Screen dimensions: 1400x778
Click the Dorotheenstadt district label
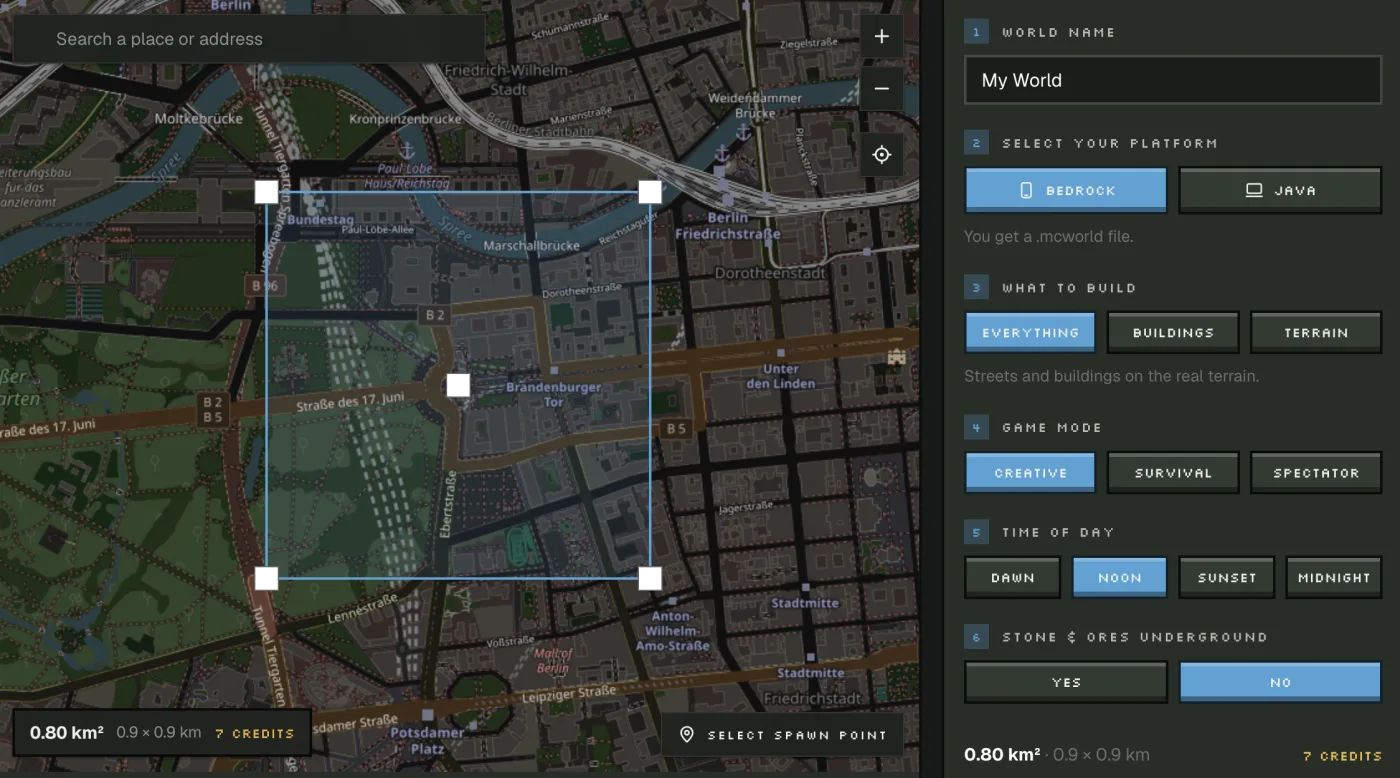click(x=769, y=272)
